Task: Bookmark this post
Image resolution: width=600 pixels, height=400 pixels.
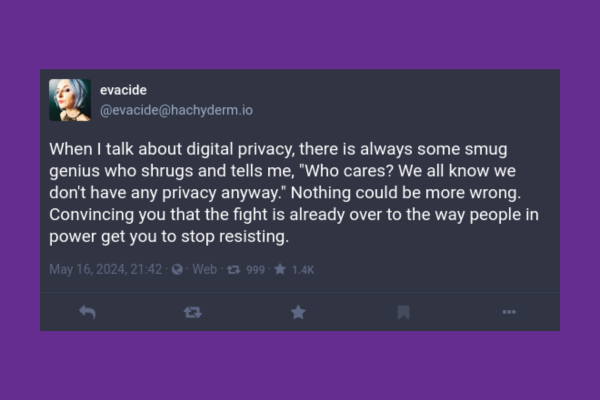Action: pyautogui.click(x=403, y=312)
